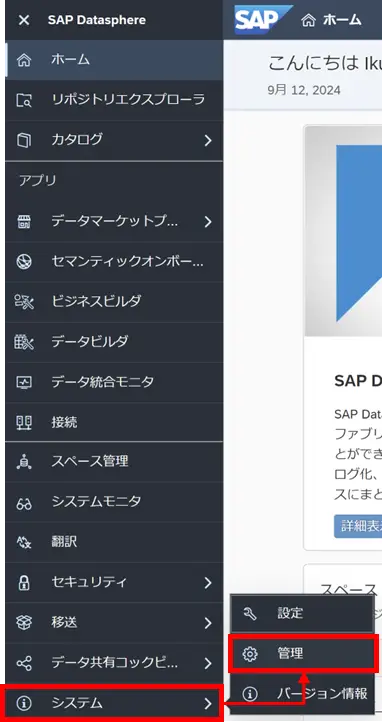Open 接続 from the sidebar
The image size is (382, 722).
point(114,422)
